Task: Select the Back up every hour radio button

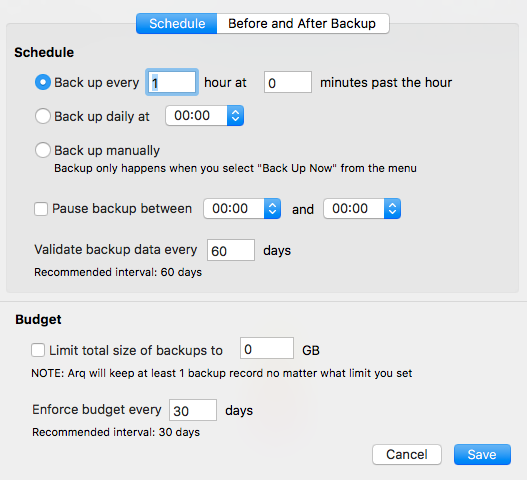Action: click(43, 82)
